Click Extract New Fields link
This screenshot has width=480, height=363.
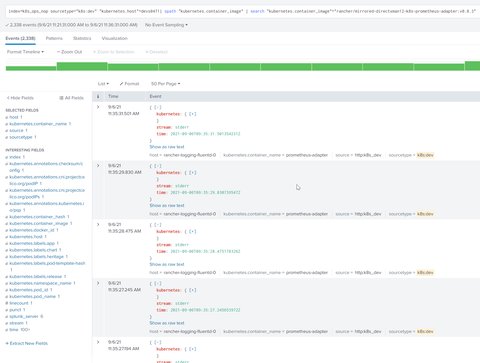pyautogui.click(x=27, y=343)
